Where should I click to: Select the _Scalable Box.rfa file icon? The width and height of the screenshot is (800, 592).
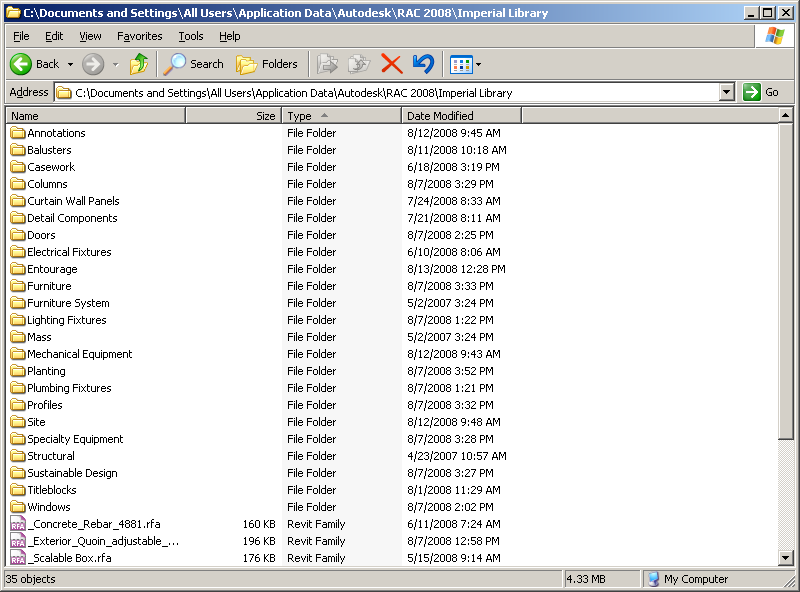(x=18, y=558)
